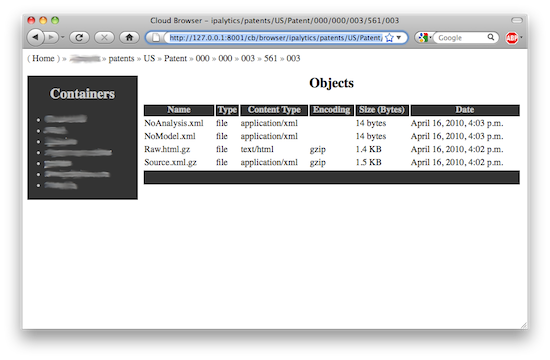This screenshot has width=550, height=360.
Task: Open the Google search engine chooser
Action: 424,38
